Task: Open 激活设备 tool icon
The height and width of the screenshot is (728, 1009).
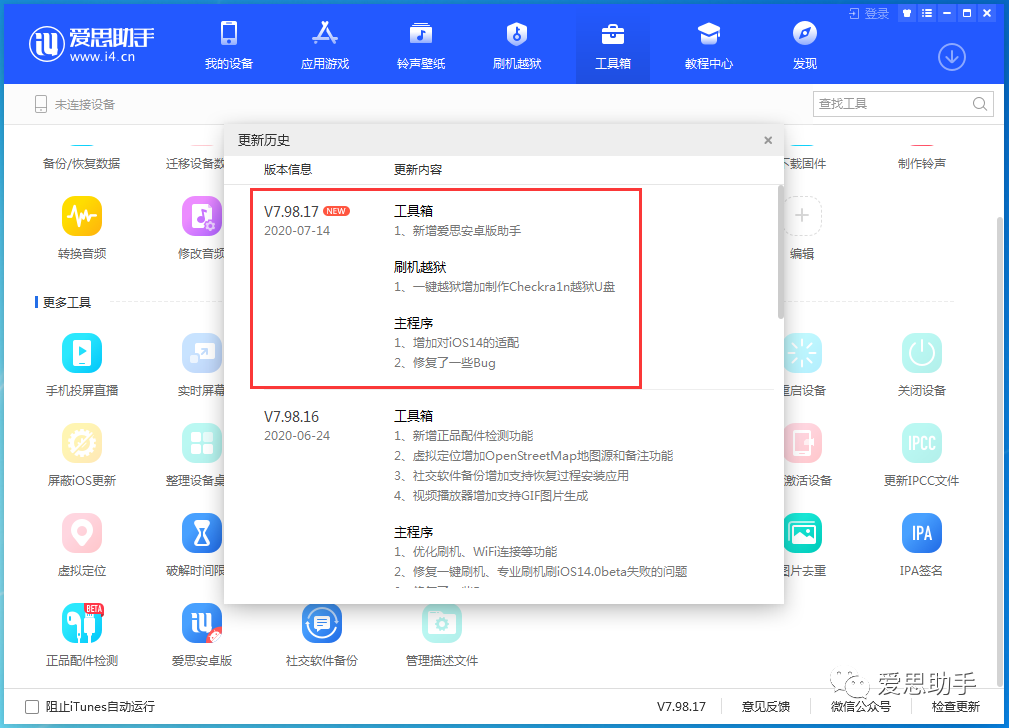Action: click(x=803, y=443)
